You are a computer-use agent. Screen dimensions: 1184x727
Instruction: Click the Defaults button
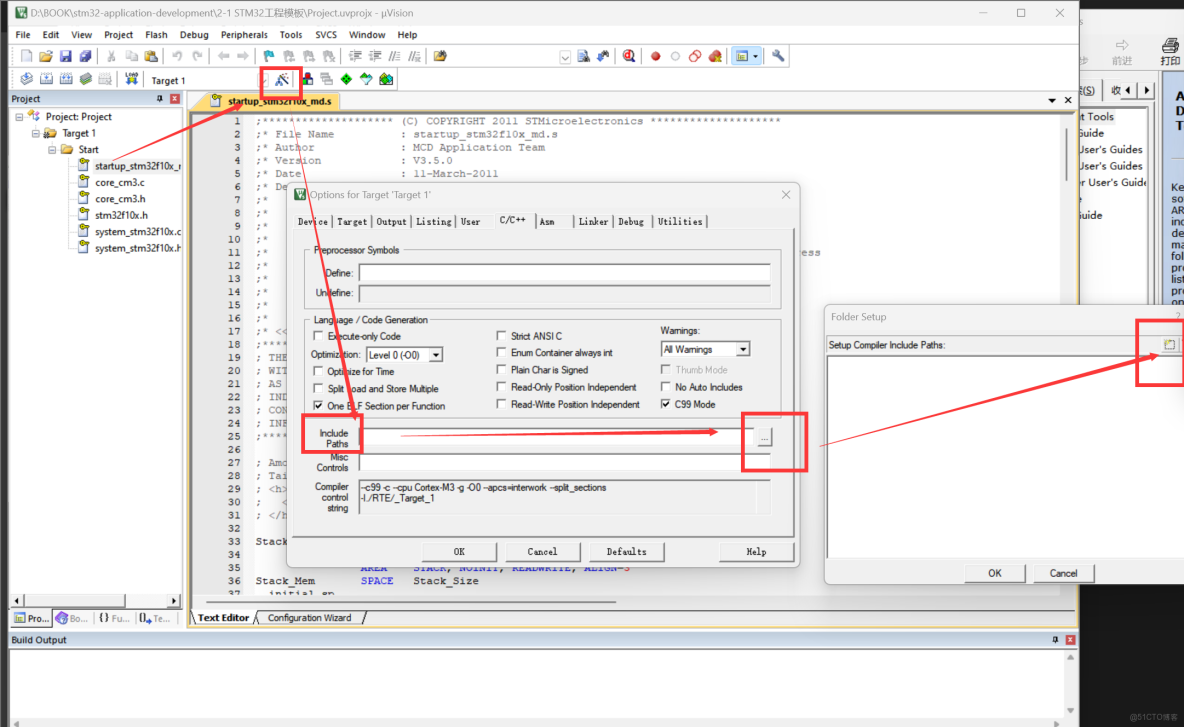pos(626,551)
